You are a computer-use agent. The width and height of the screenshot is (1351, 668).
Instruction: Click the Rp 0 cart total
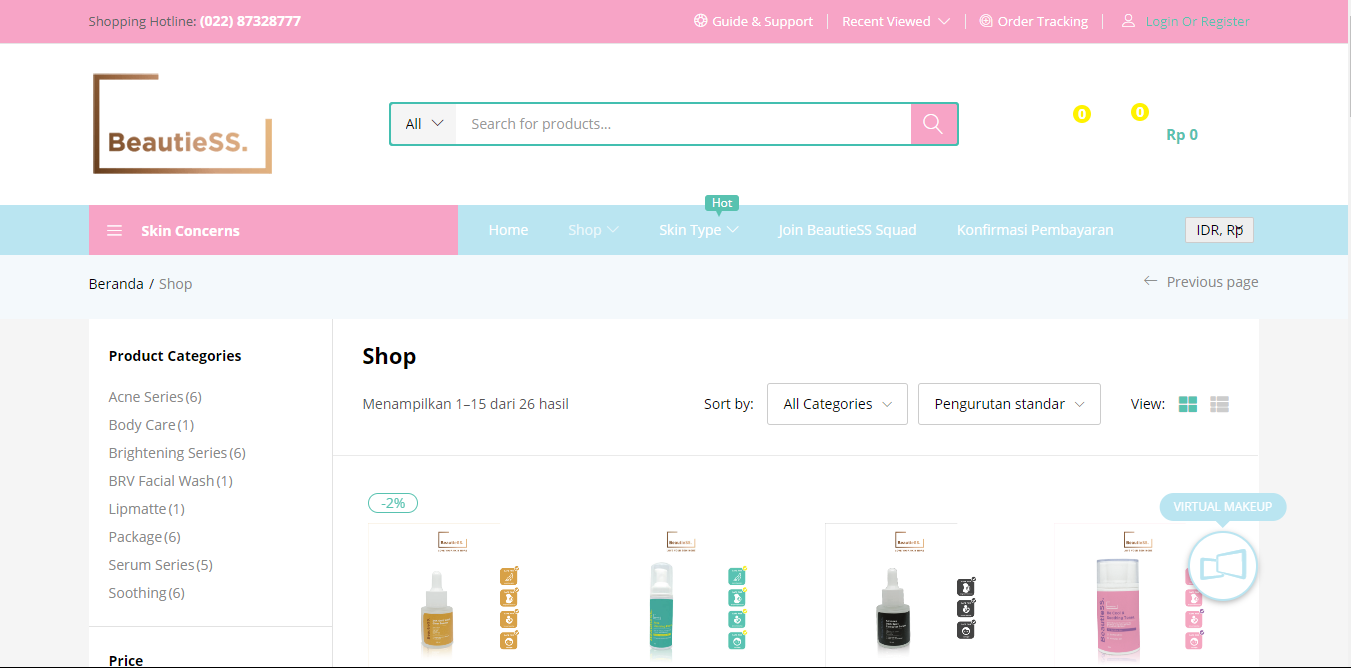tap(1182, 135)
